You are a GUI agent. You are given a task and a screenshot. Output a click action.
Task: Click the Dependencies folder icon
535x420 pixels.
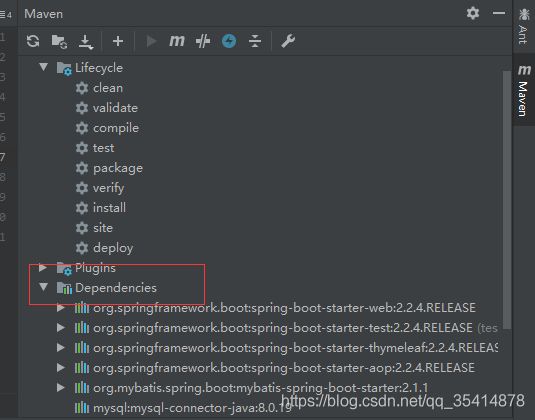point(64,288)
